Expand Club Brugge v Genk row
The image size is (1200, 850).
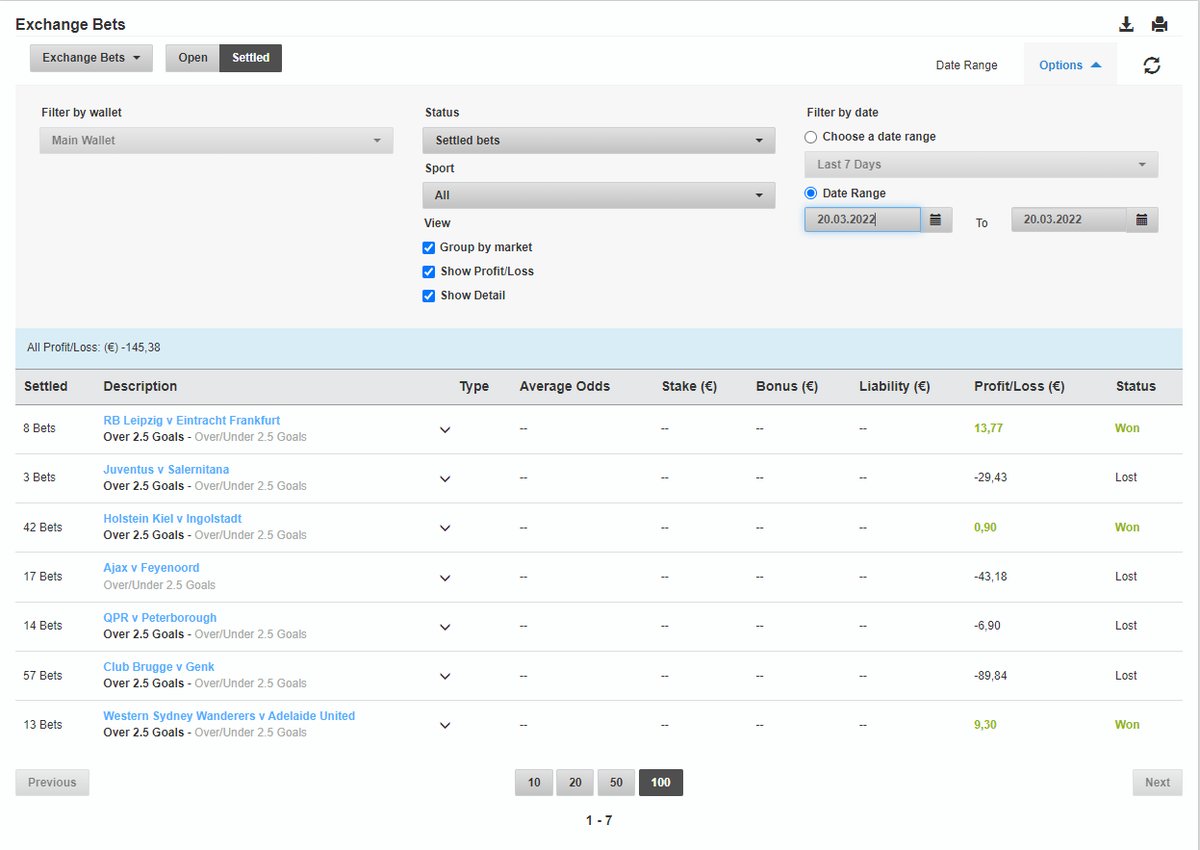[445, 677]
